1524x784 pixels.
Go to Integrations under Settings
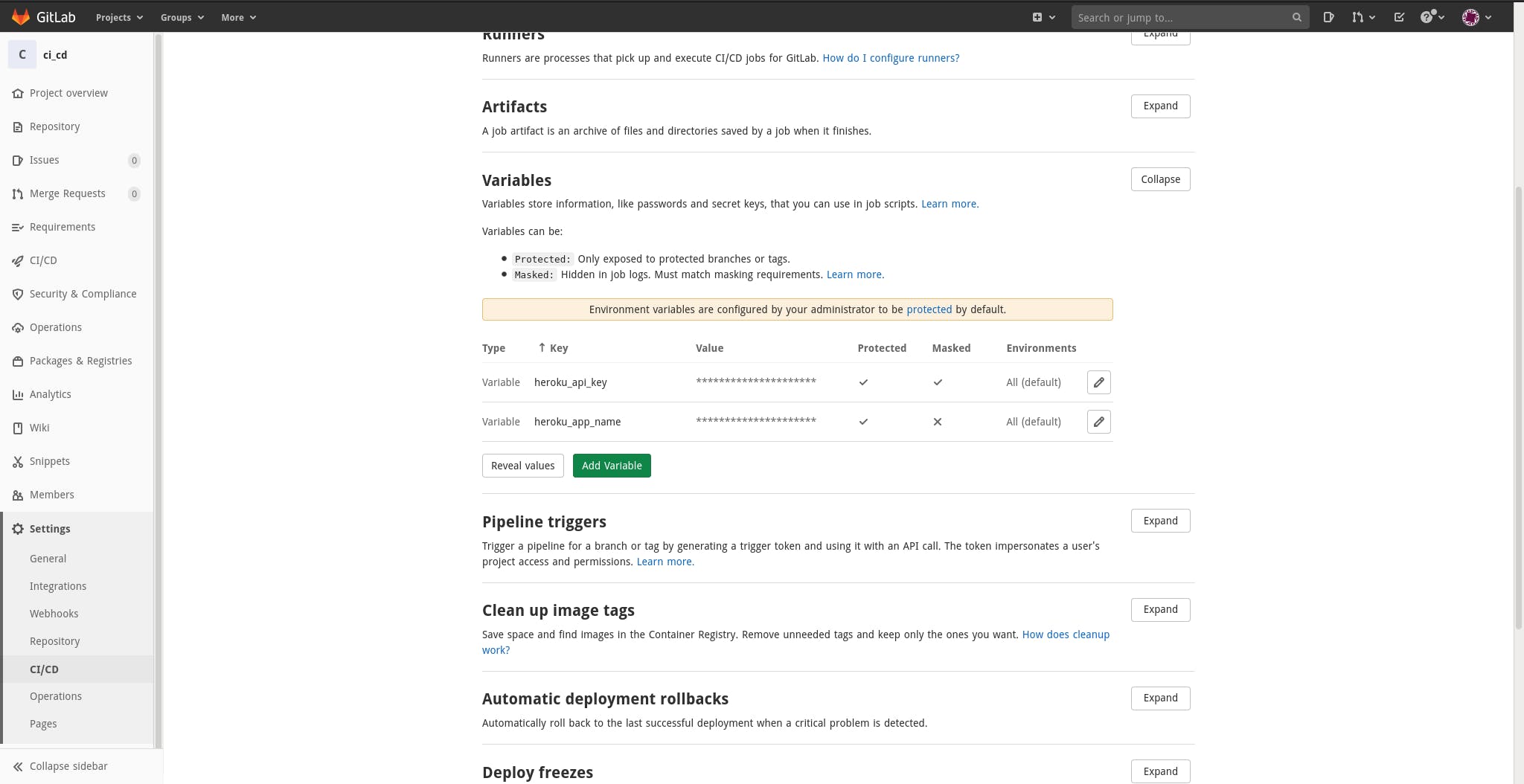pos(58,586)
